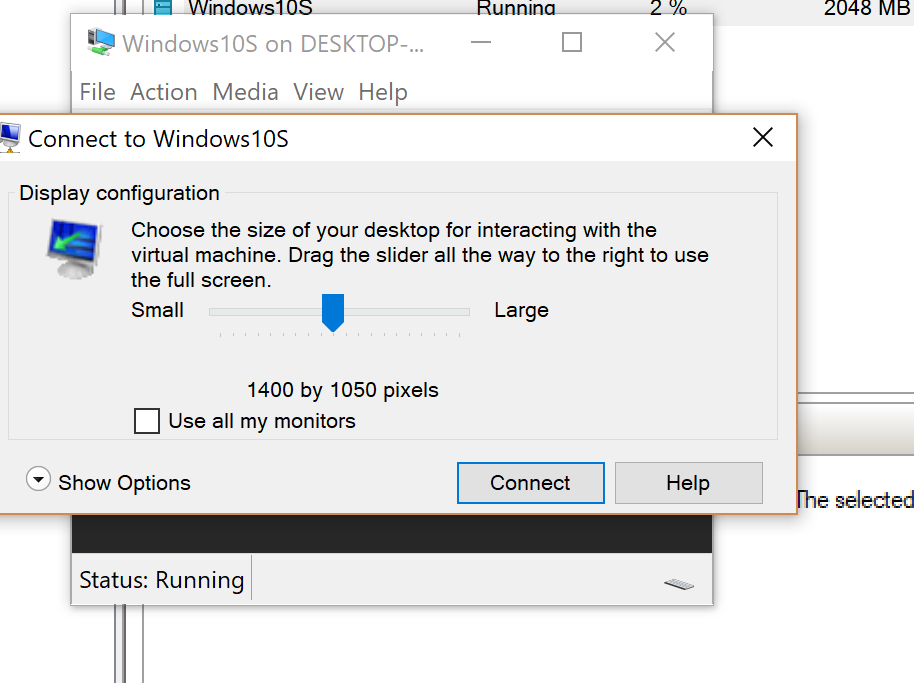
Task: Open Help in the Connect dialog
Action: (688, 483)
